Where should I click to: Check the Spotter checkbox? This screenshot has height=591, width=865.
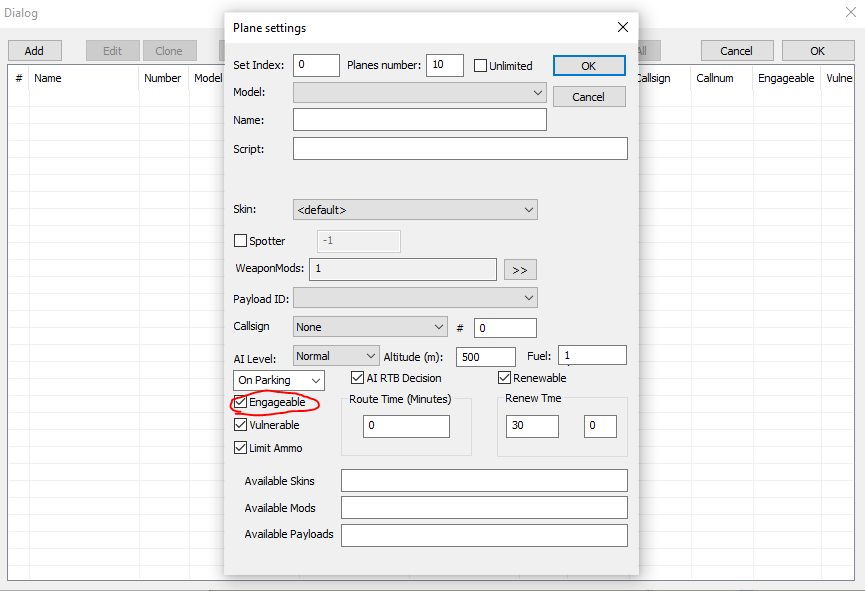240,241
